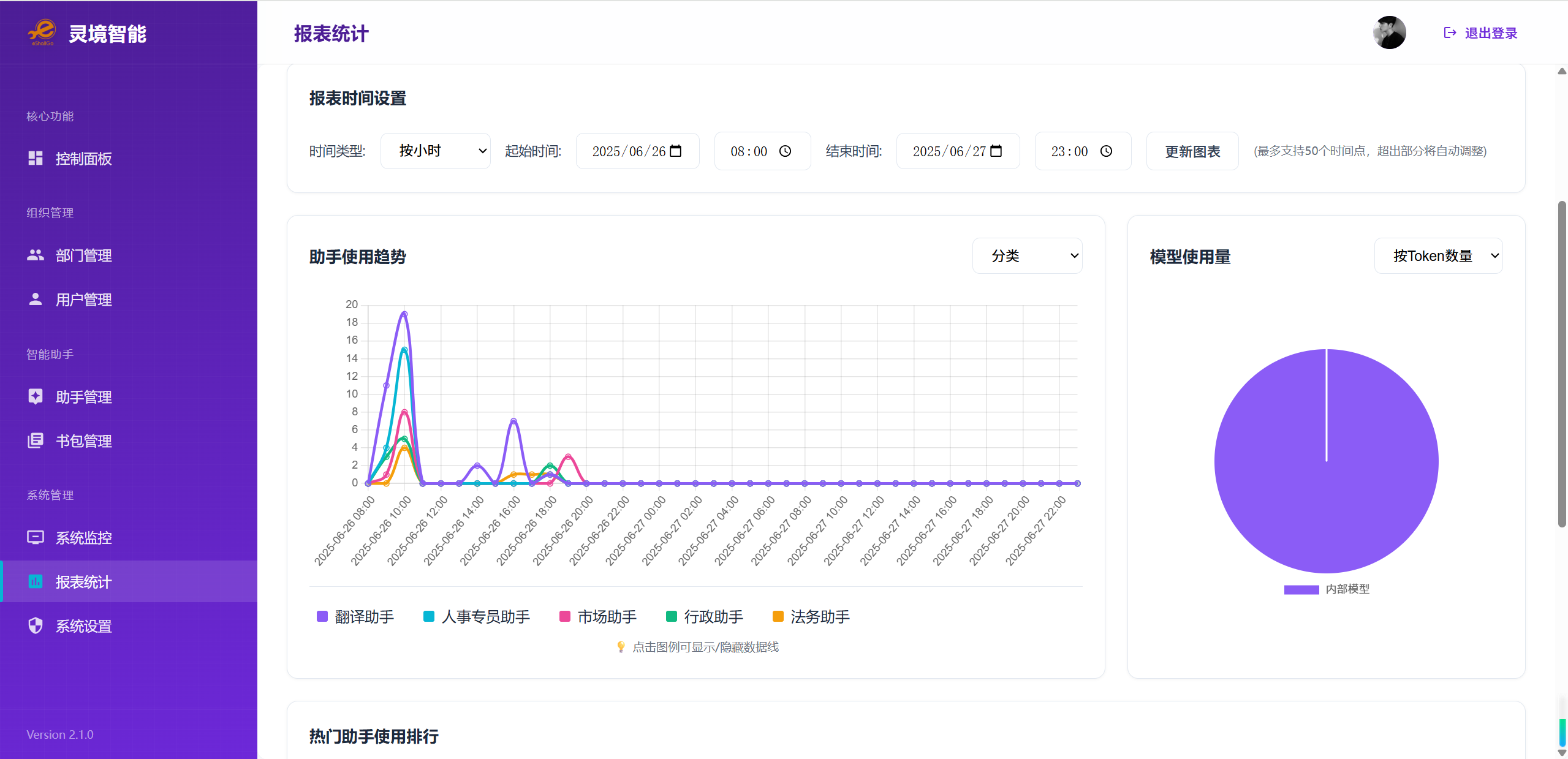Expand the 分类 chart dropdown
The image size is (1568, 759).
coord(1027,256)
